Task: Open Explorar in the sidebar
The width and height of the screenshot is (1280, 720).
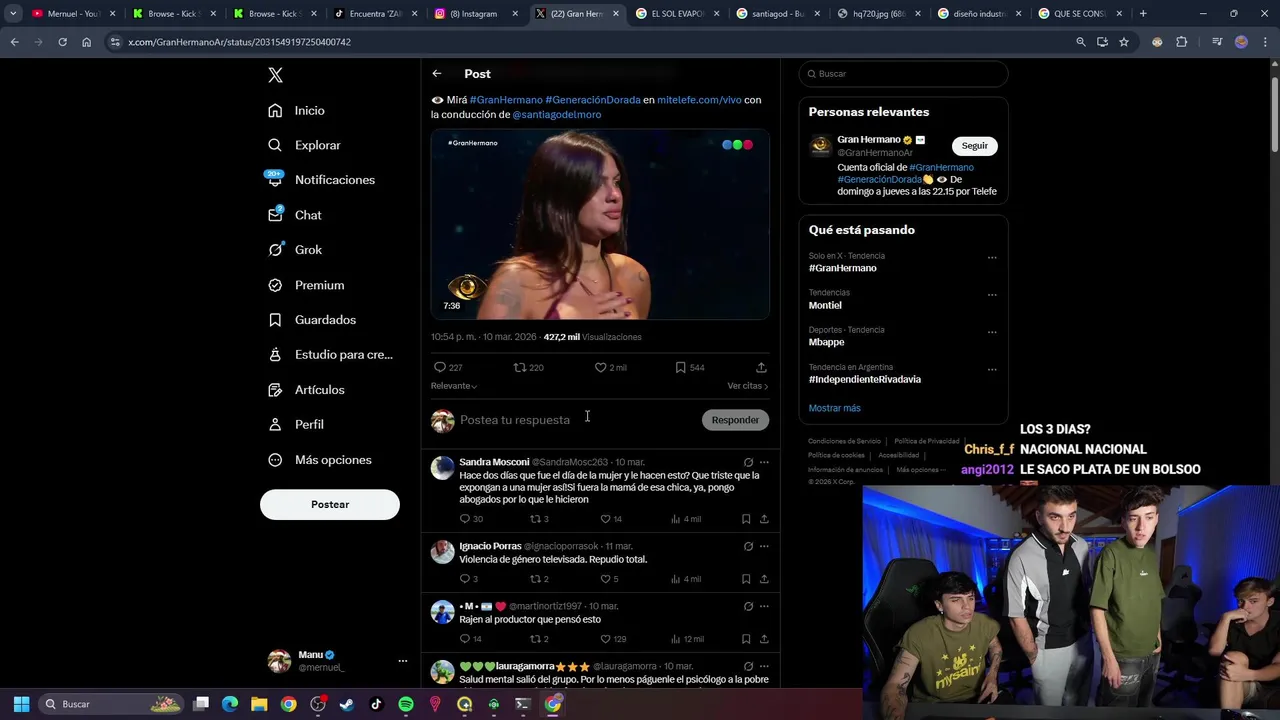Action: pos(304,145)
